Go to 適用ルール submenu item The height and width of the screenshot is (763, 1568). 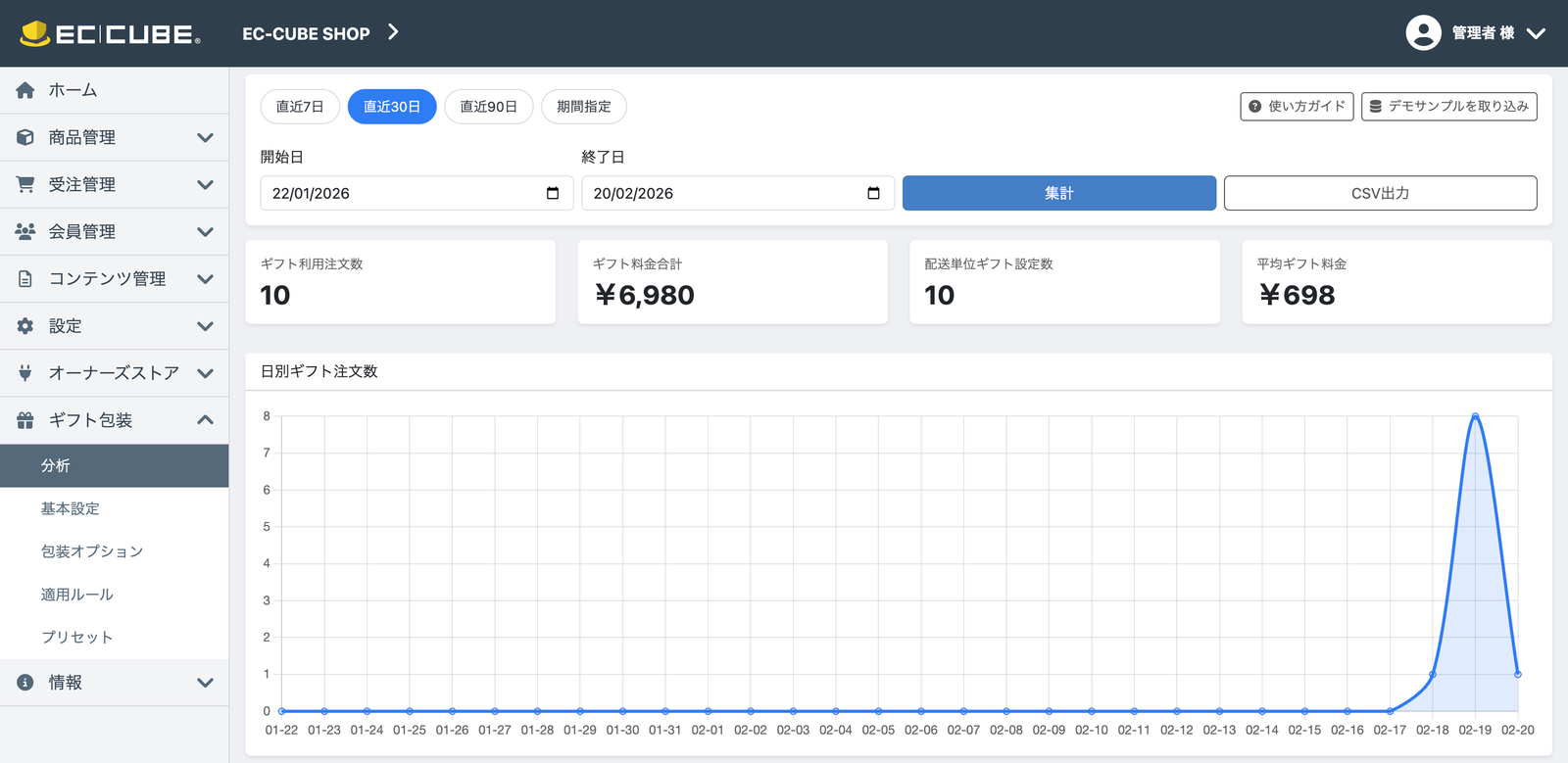(x=77, y=595)
